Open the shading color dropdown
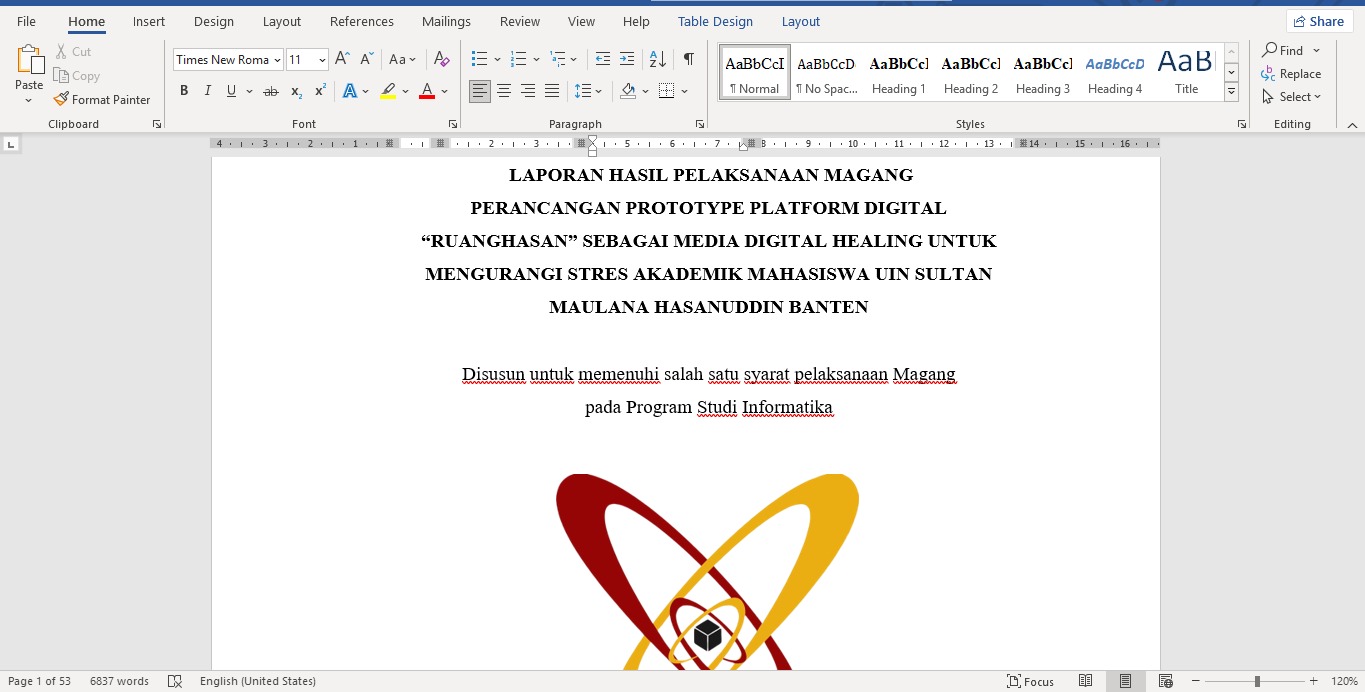1365x692 pixels. pyautogui.click(x=645, y=91)
